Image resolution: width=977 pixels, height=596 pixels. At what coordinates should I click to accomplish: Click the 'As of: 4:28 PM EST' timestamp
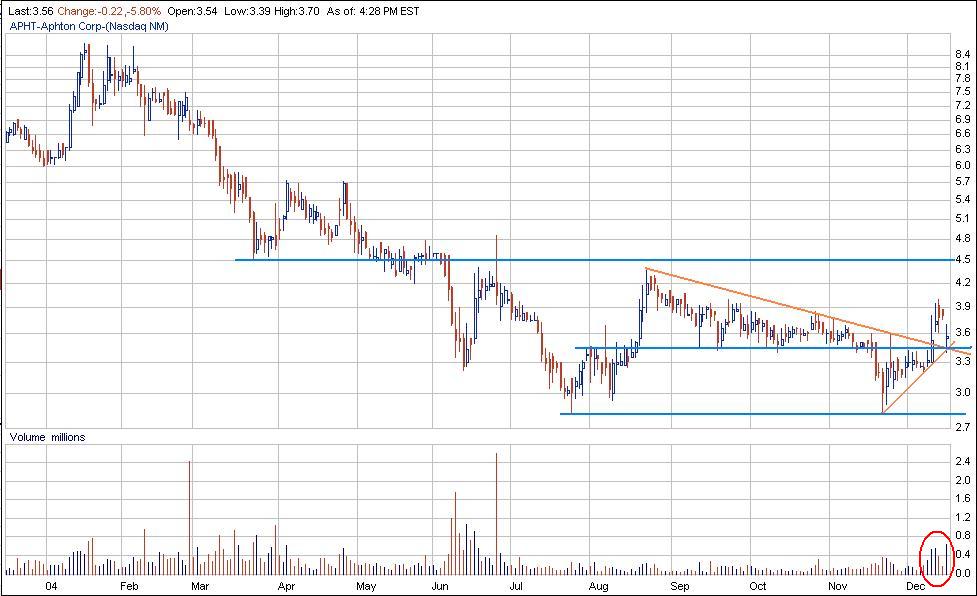372,11
